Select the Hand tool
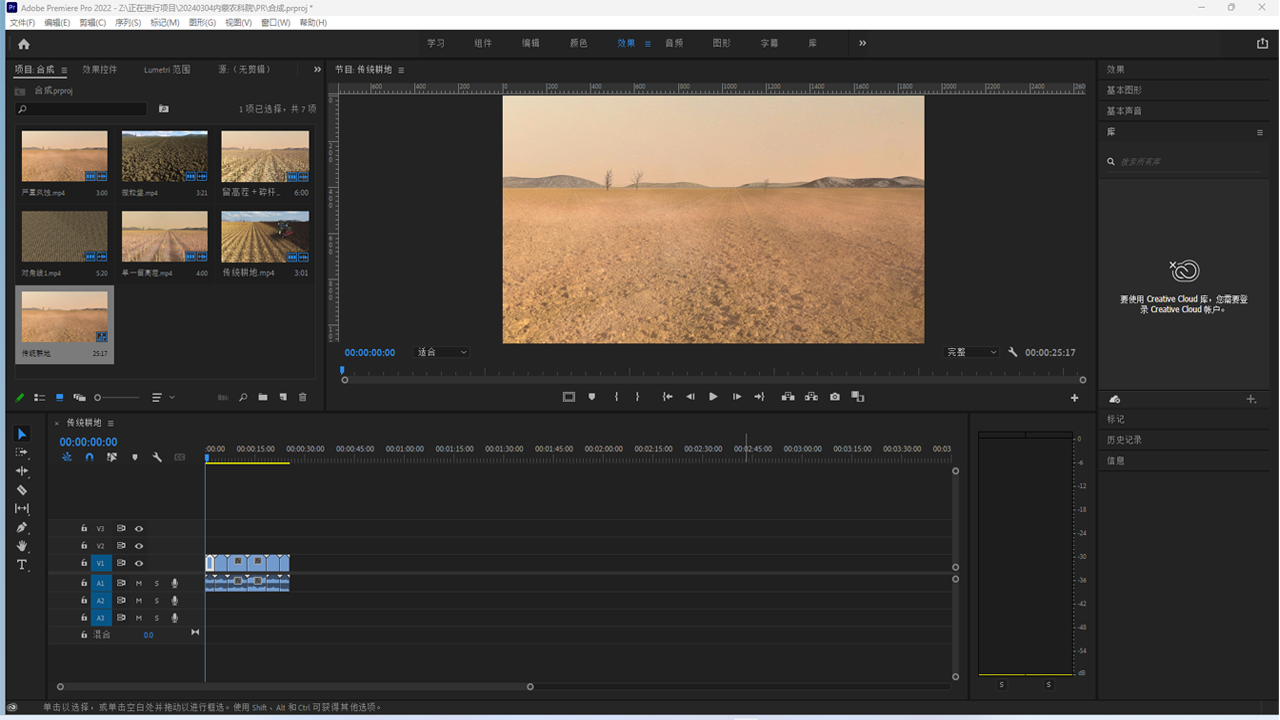 tap(22, 546)
